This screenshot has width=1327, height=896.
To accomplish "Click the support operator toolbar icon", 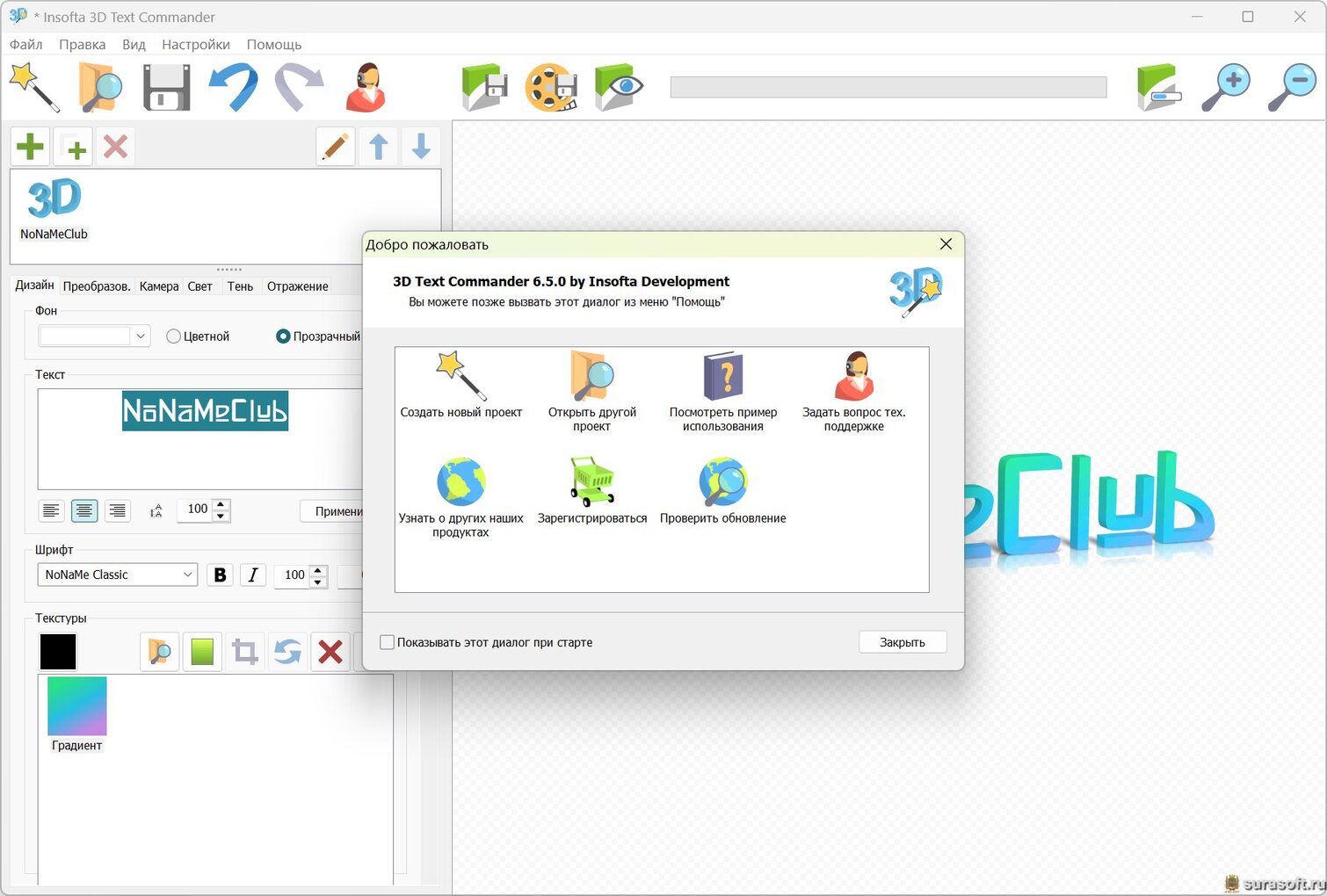I will [x=366, y=87].
